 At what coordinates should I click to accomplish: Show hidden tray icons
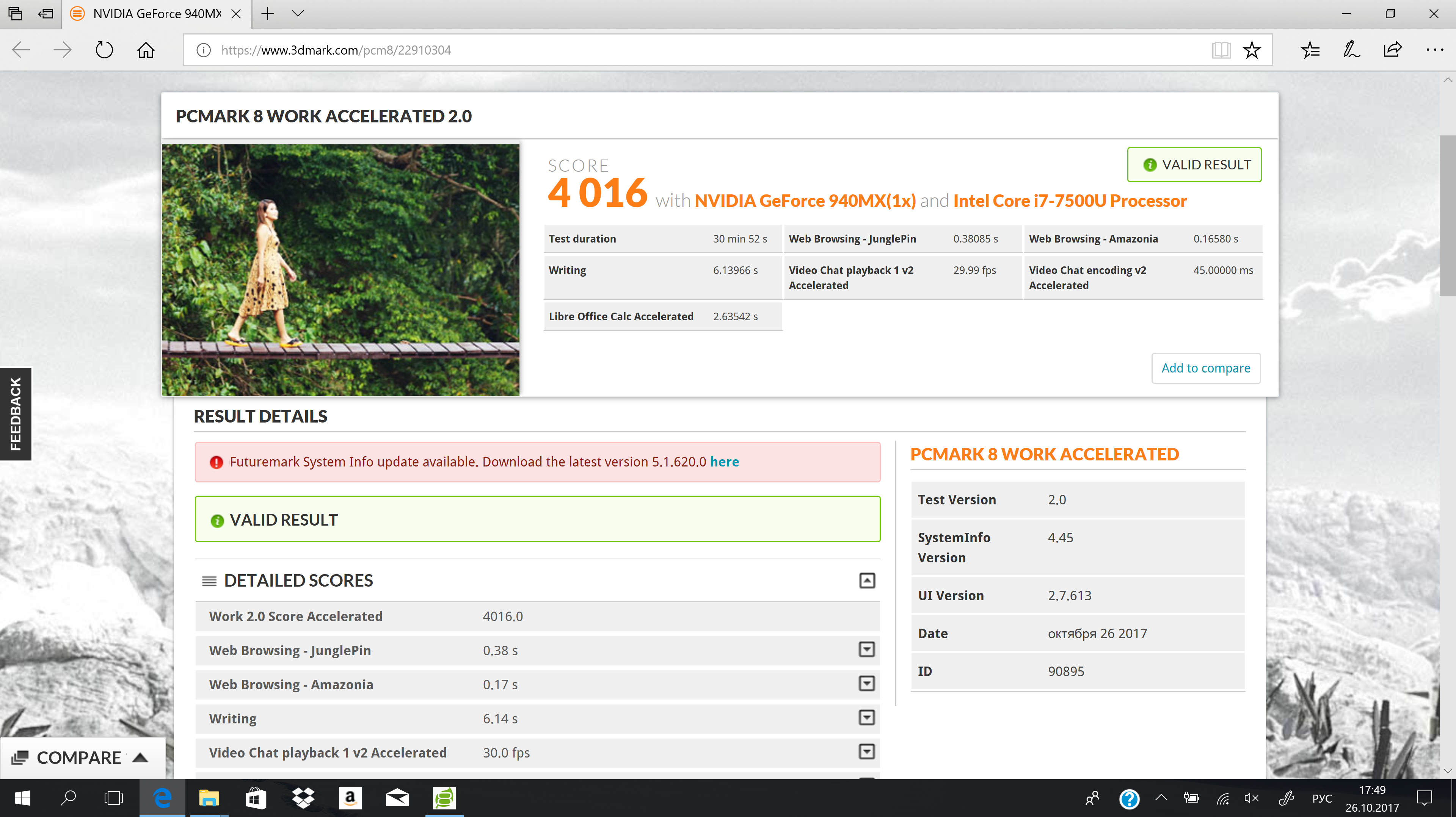point(1161,798)
